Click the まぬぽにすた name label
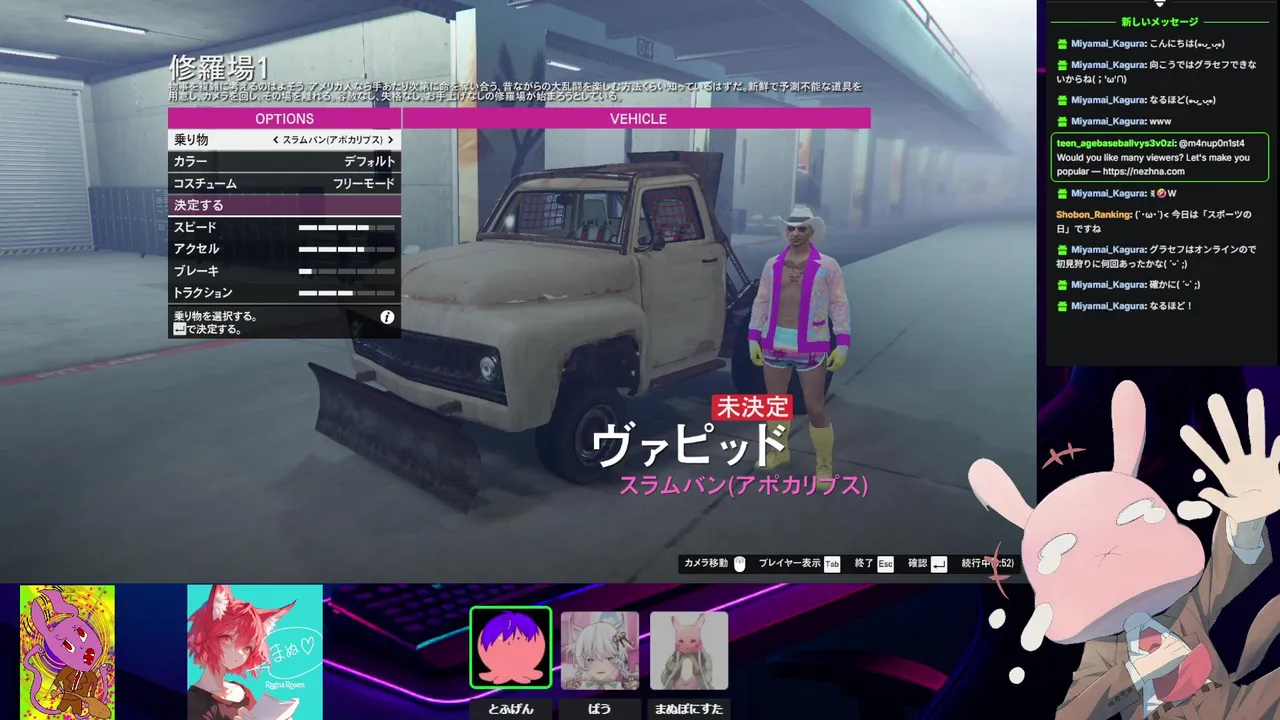Screen dimensions: 1280x720 [x=689, y=709]
